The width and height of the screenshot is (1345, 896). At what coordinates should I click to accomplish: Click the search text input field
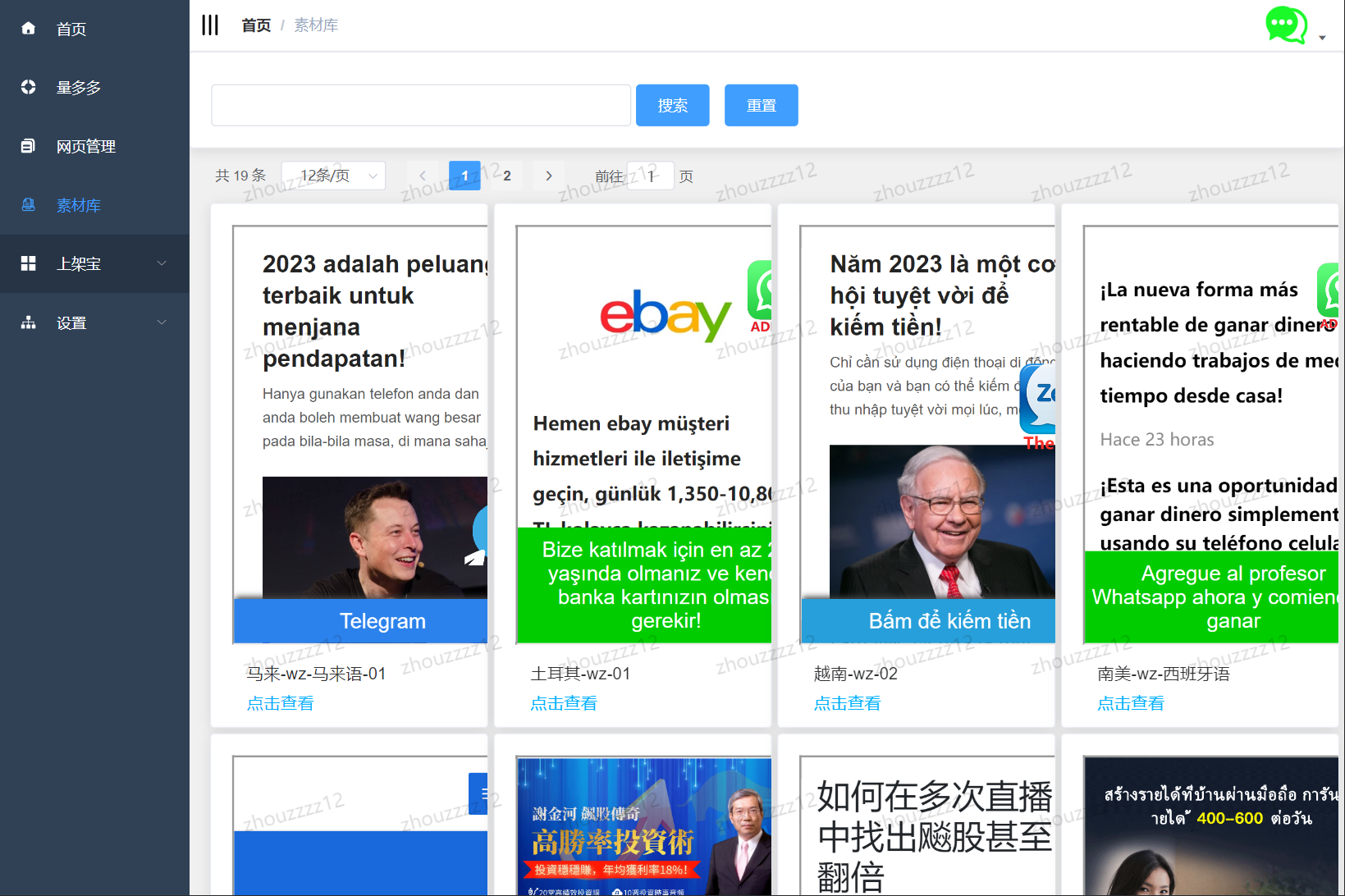[420, 105]
